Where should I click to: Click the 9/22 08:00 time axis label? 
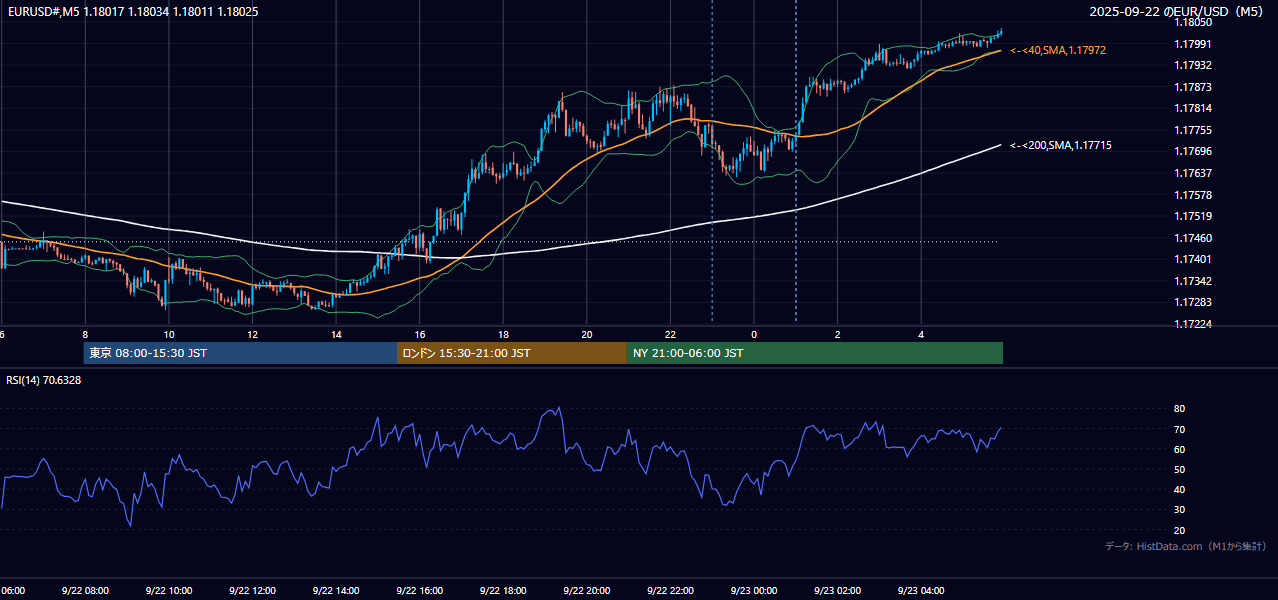(x=85, y=590)
